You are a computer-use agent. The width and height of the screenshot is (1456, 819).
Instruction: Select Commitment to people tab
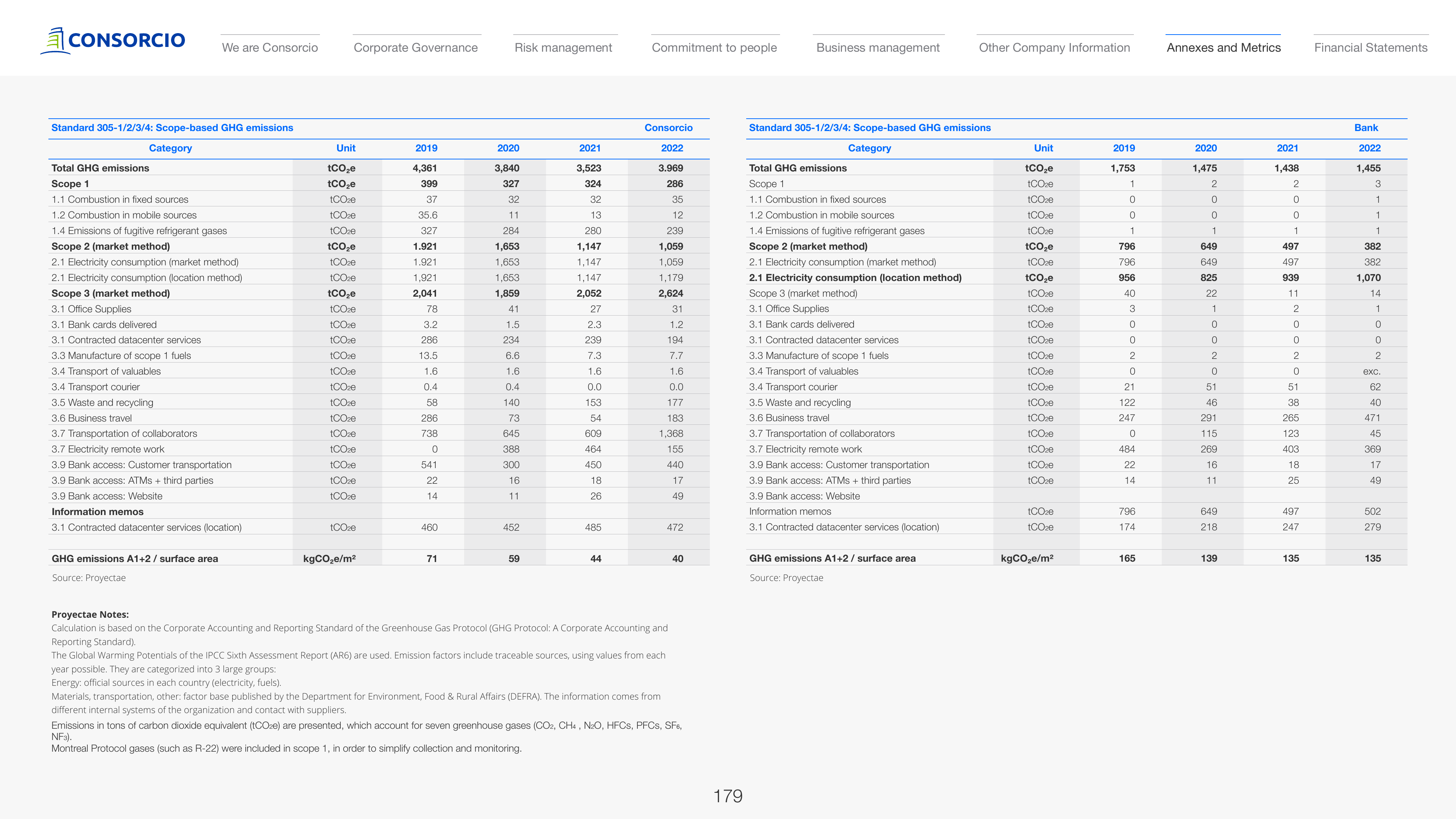tap(715, 47)
